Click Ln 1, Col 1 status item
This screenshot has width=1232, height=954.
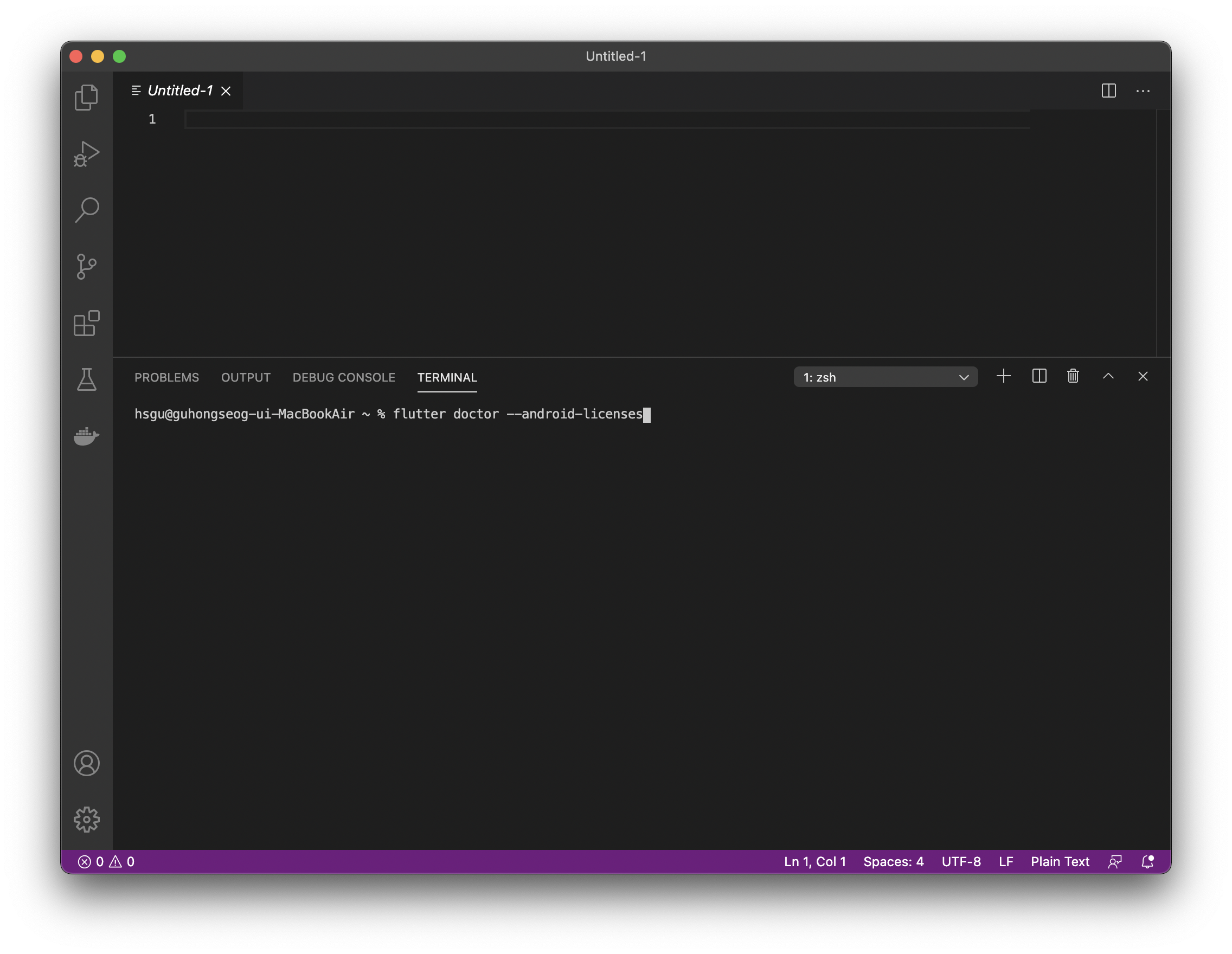click(814, 861)
